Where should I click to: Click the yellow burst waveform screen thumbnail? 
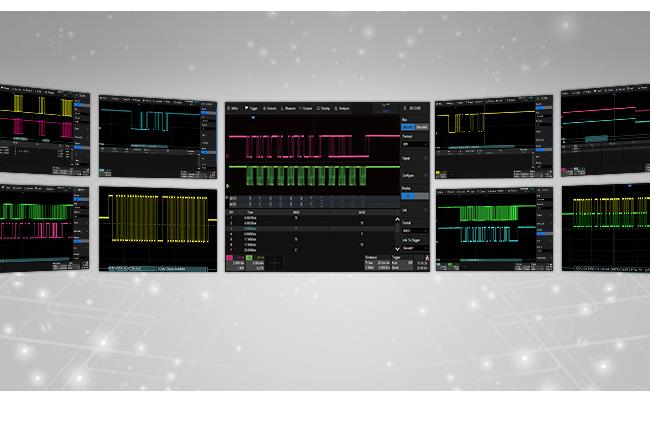point(158,229)
